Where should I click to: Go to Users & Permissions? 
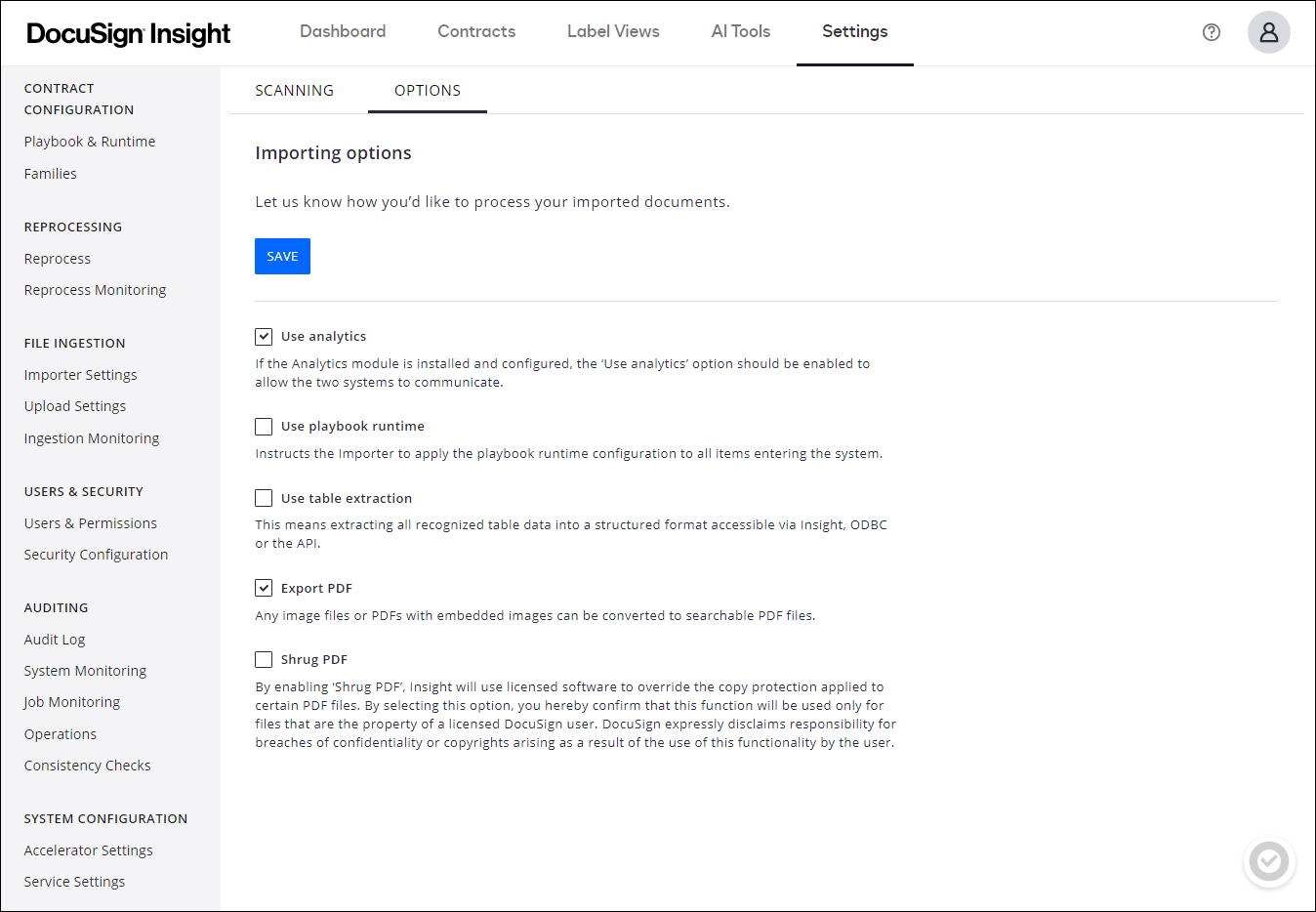coord(90,522)
